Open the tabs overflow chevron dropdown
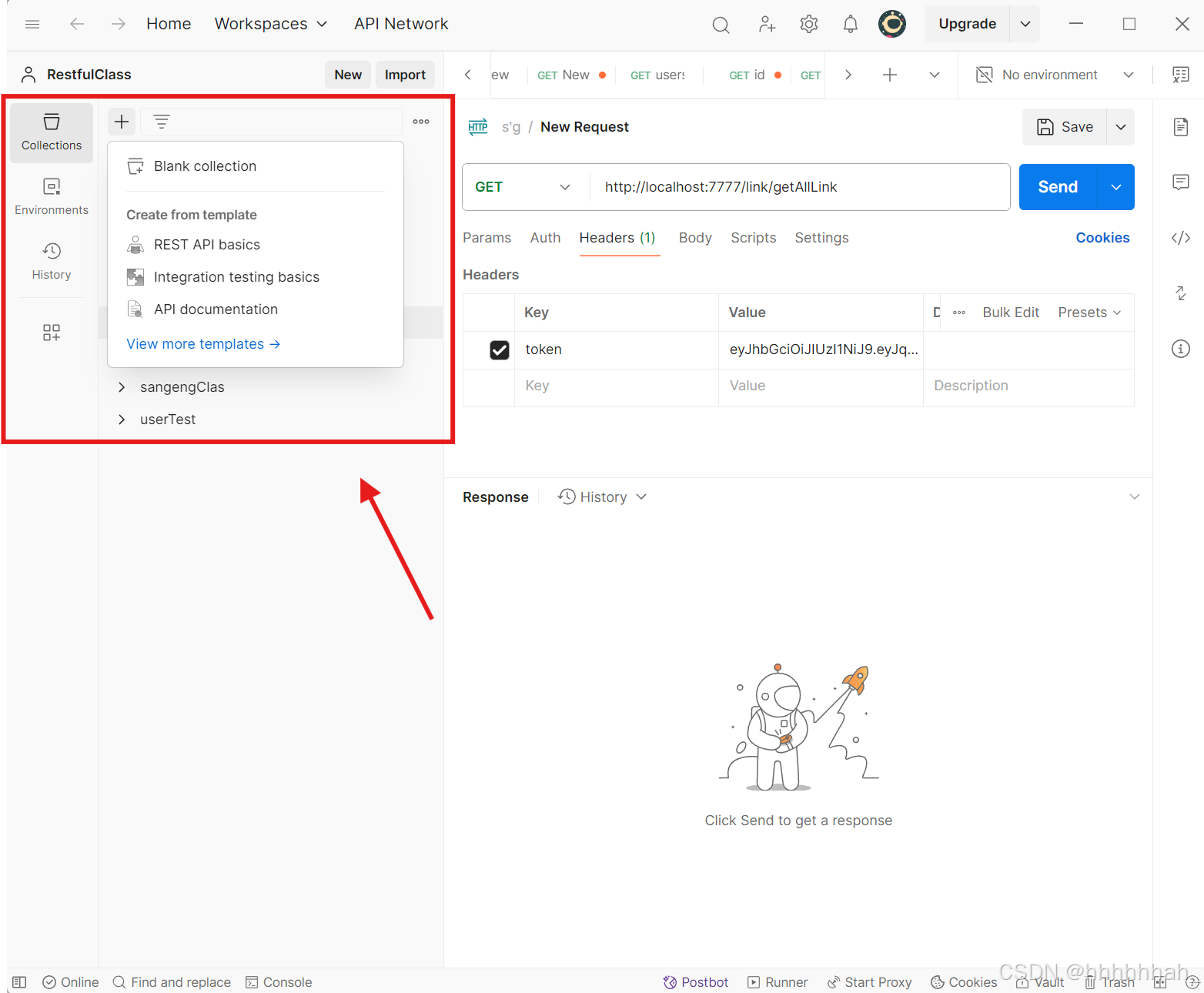The width and height of the screenshot is (1204, 993). tap(935, 75)
